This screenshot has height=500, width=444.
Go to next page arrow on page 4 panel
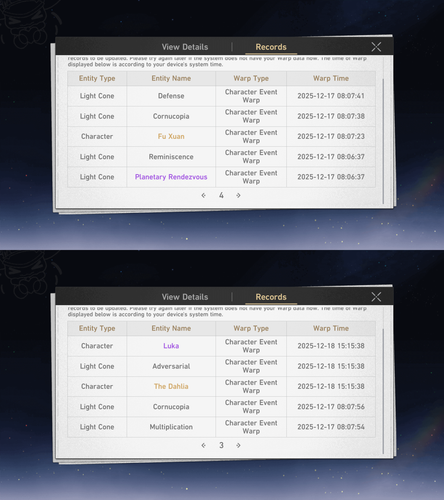(x=238, y=195)
